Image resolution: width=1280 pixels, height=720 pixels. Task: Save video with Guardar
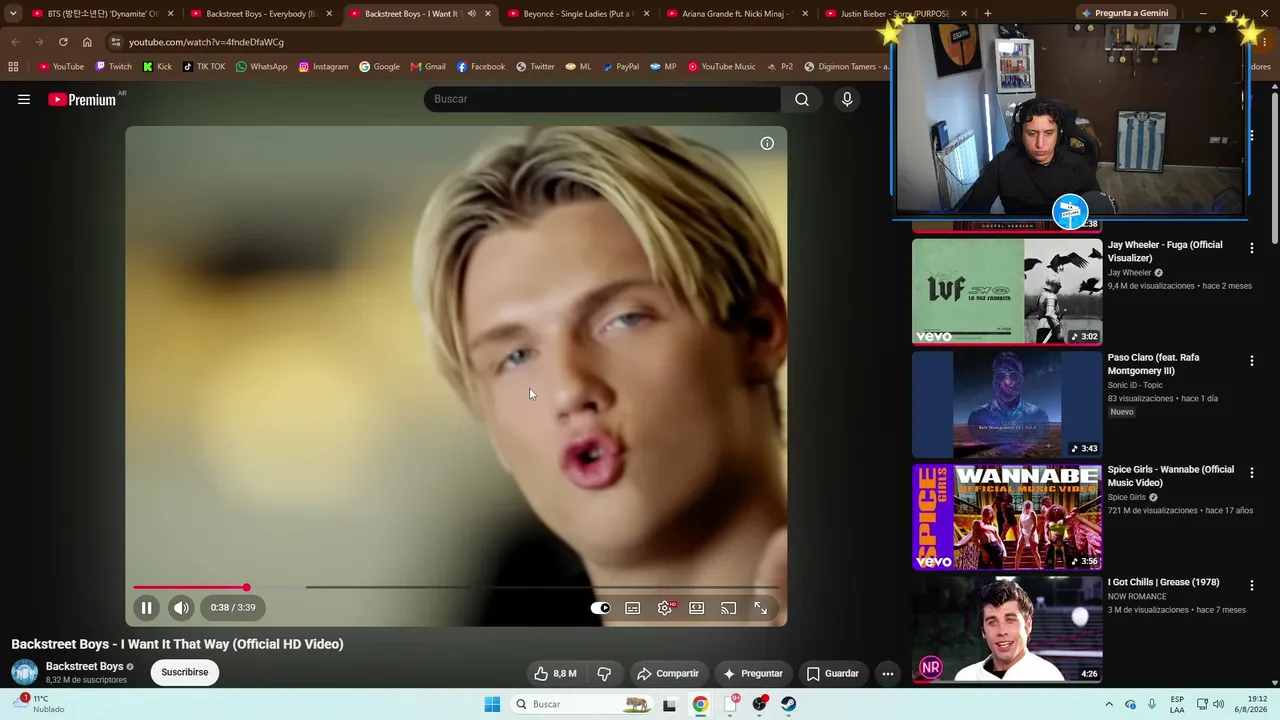click(833, 673)
